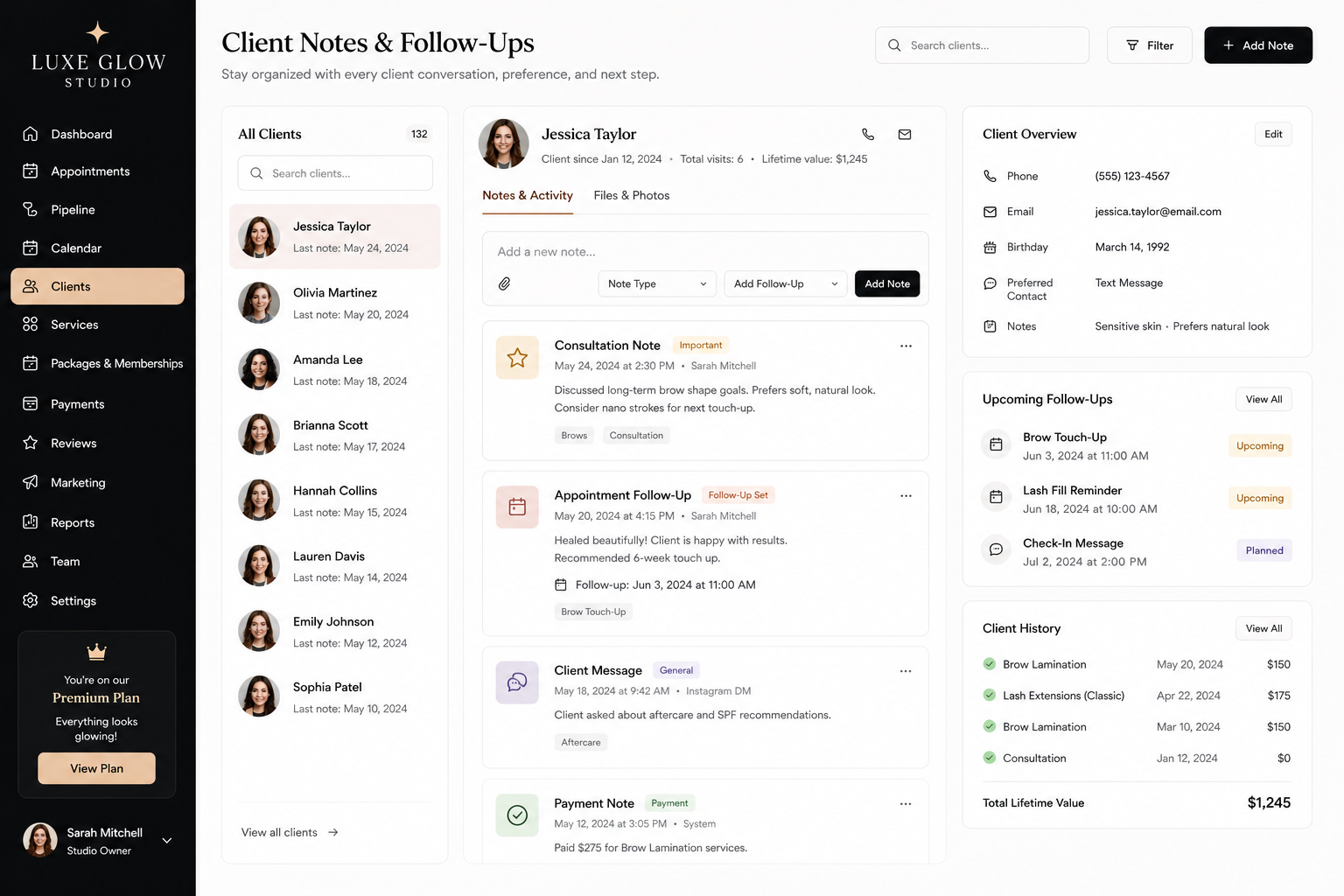Click the green check beside Consultation history row

990,758
